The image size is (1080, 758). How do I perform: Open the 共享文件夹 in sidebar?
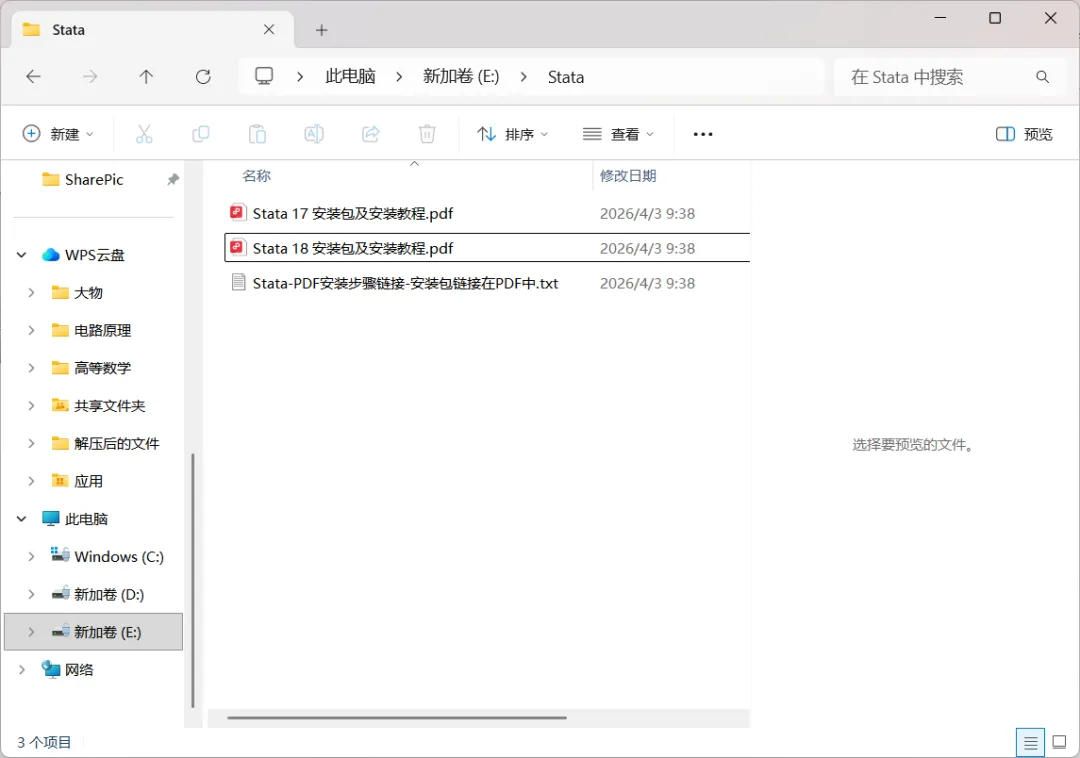pyautogui.click(x=98, y=406)
